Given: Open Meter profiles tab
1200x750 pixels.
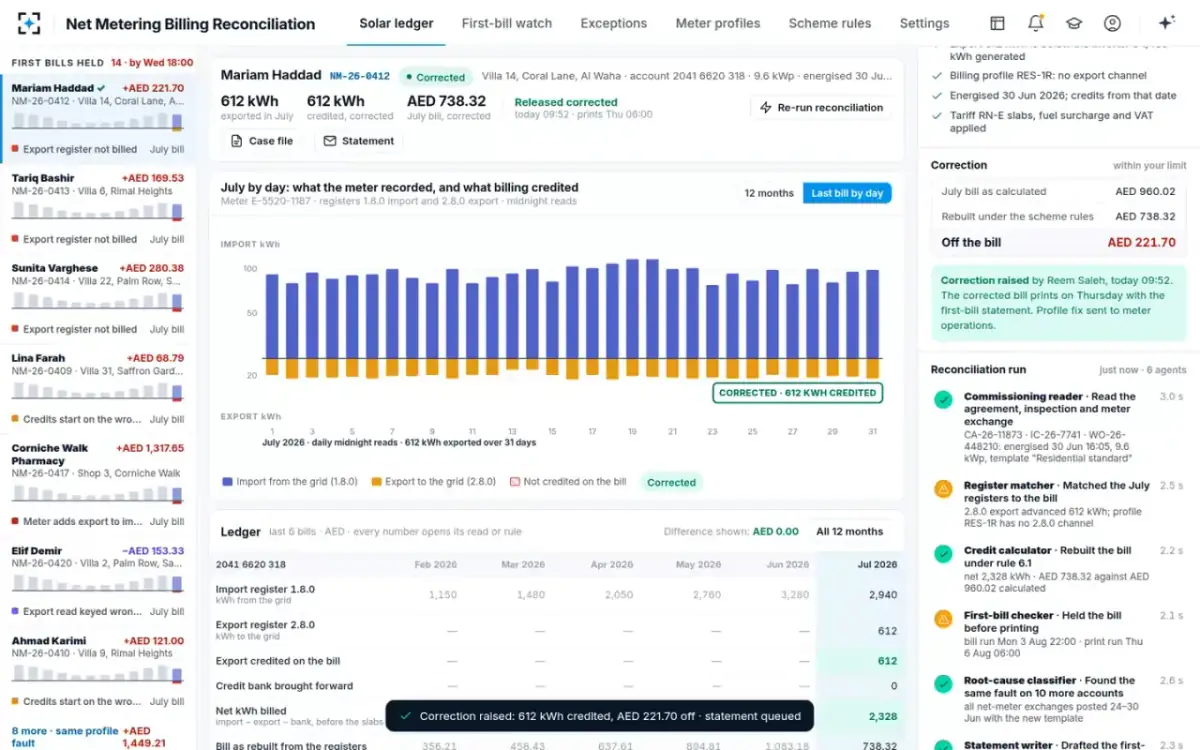Looking at the screenshot, I should coord(718,23).
